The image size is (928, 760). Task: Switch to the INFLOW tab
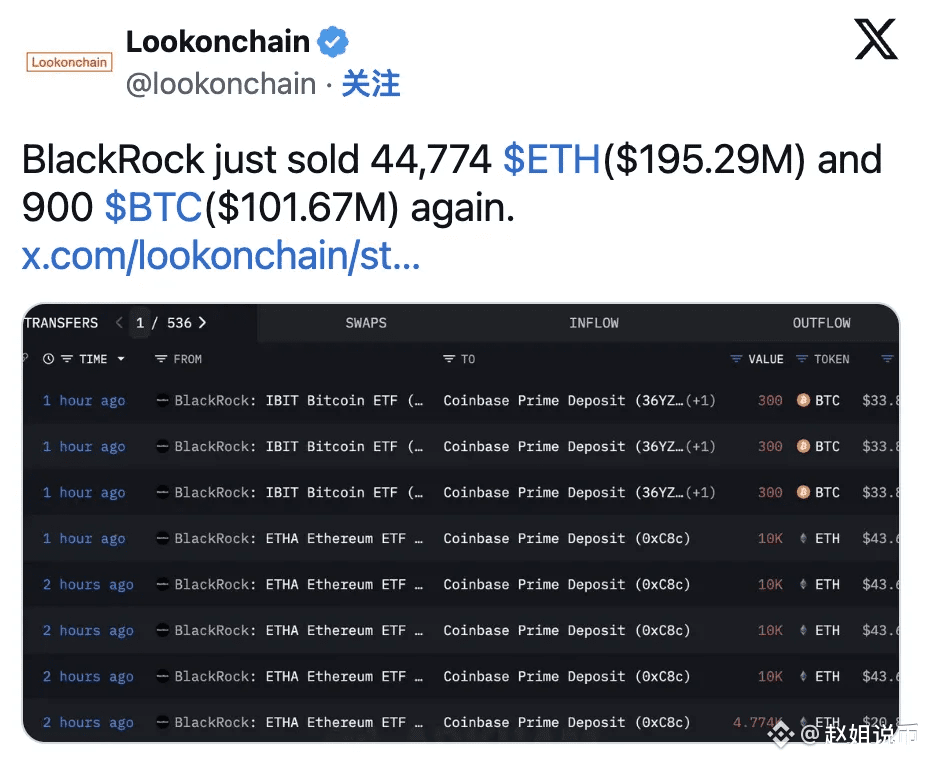click(593, 323)
